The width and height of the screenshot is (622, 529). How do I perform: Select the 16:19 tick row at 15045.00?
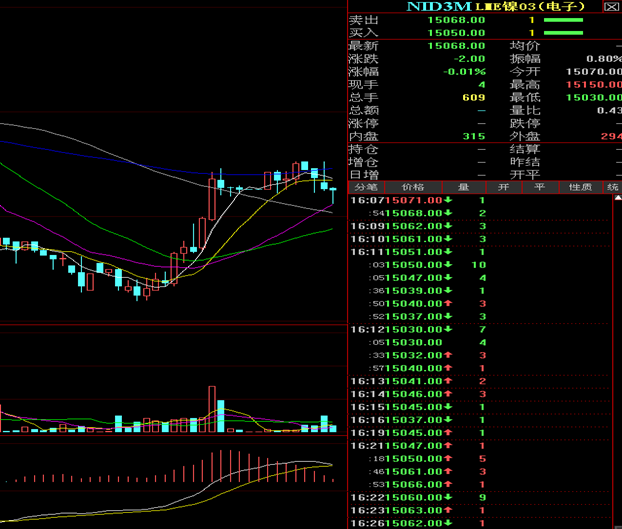click(x=480, y=433)
